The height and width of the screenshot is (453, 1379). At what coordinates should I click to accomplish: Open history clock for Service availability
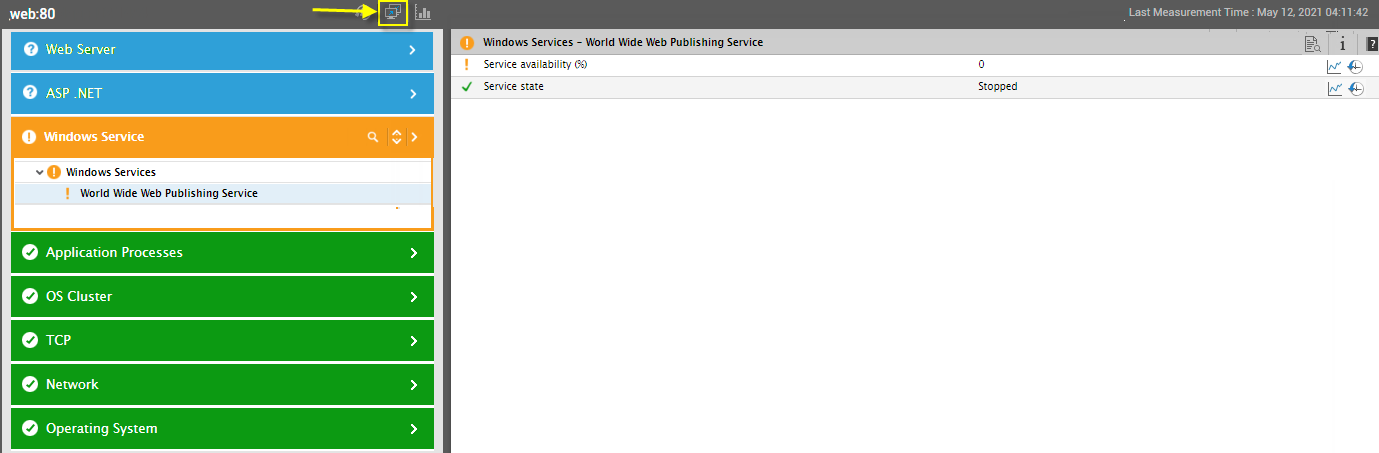tap(1355, 66)
